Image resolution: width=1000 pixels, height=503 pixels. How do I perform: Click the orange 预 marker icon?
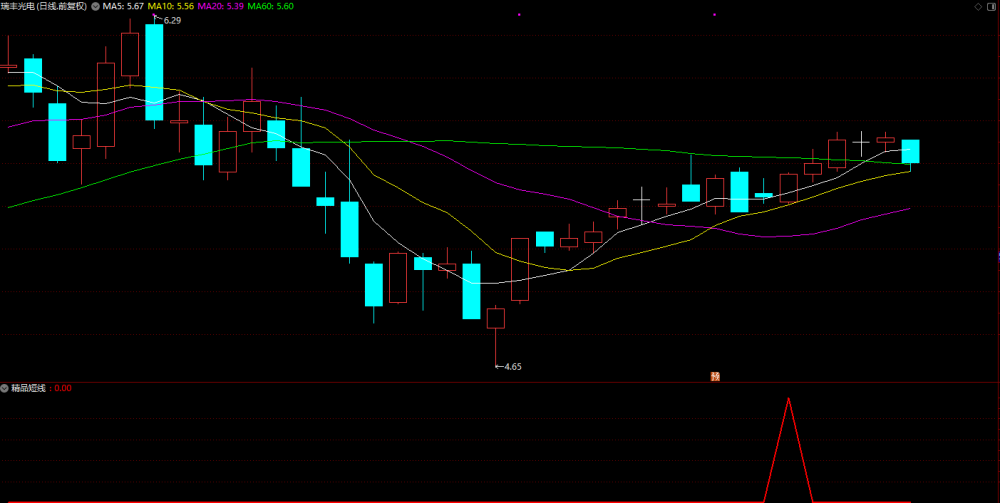(x=715, y=376)
